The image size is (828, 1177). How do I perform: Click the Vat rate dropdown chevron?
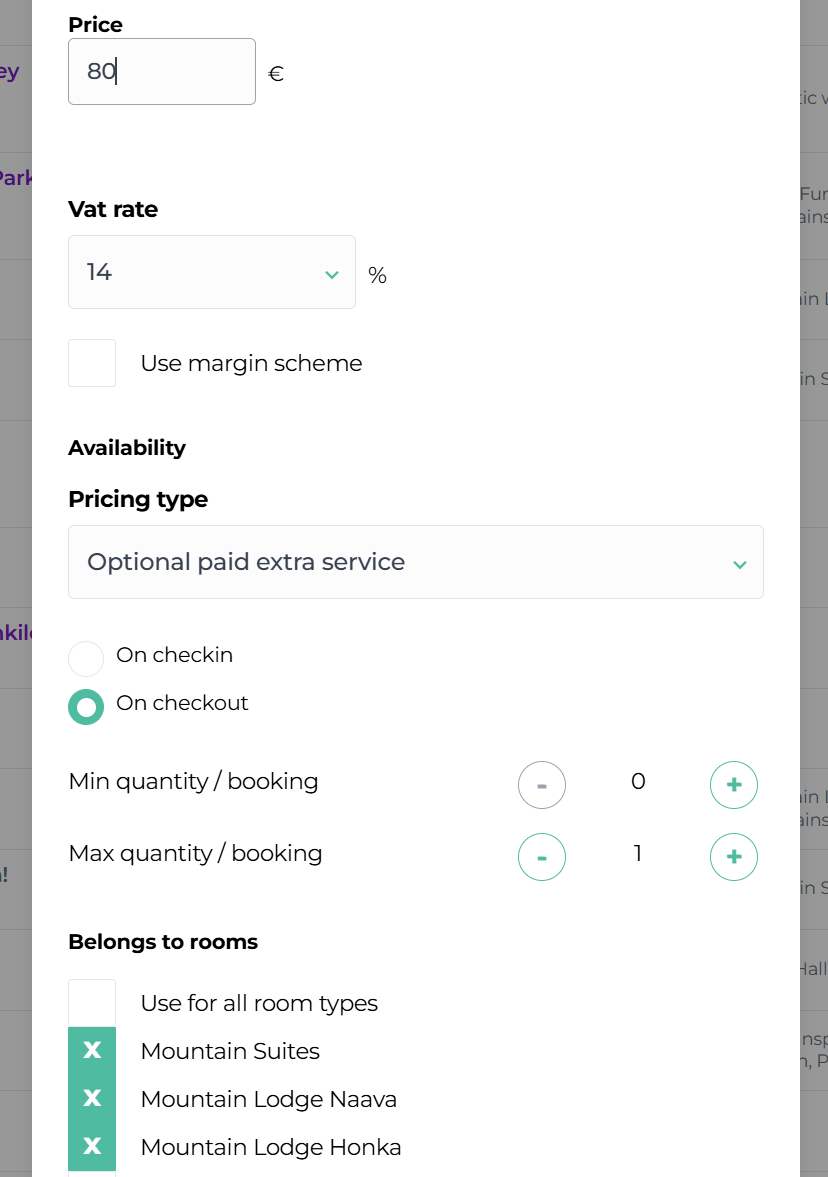(x=332, y=274)
